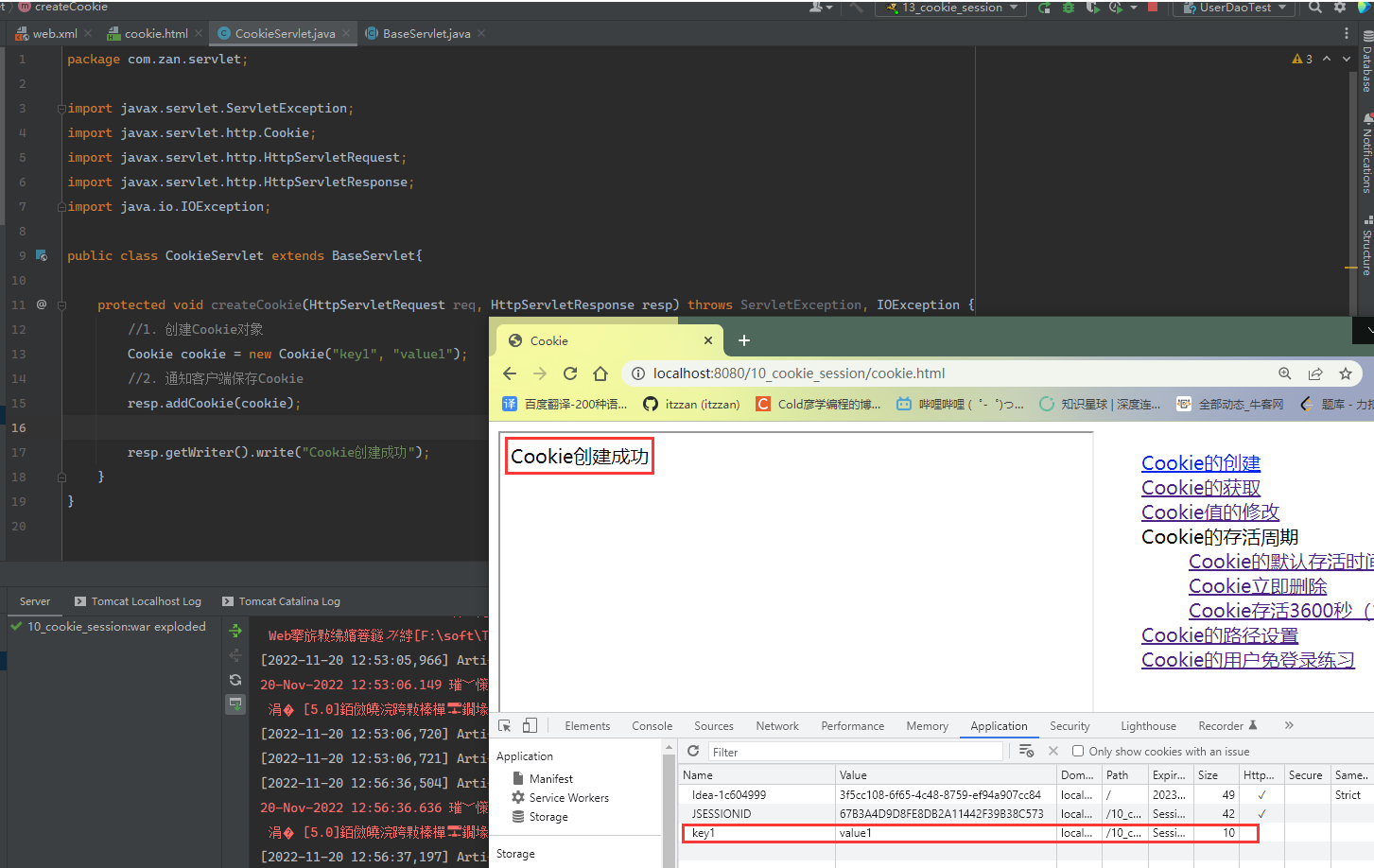Check Only show cookies with an issue
Screen dimensions: 1374x868
coord(1078,751)
